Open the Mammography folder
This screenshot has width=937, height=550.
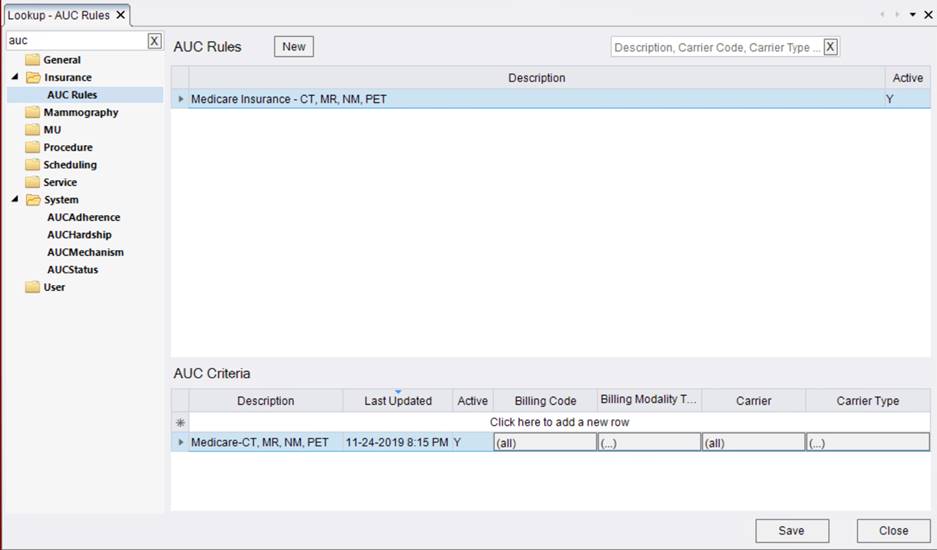[x=80, y=112]
